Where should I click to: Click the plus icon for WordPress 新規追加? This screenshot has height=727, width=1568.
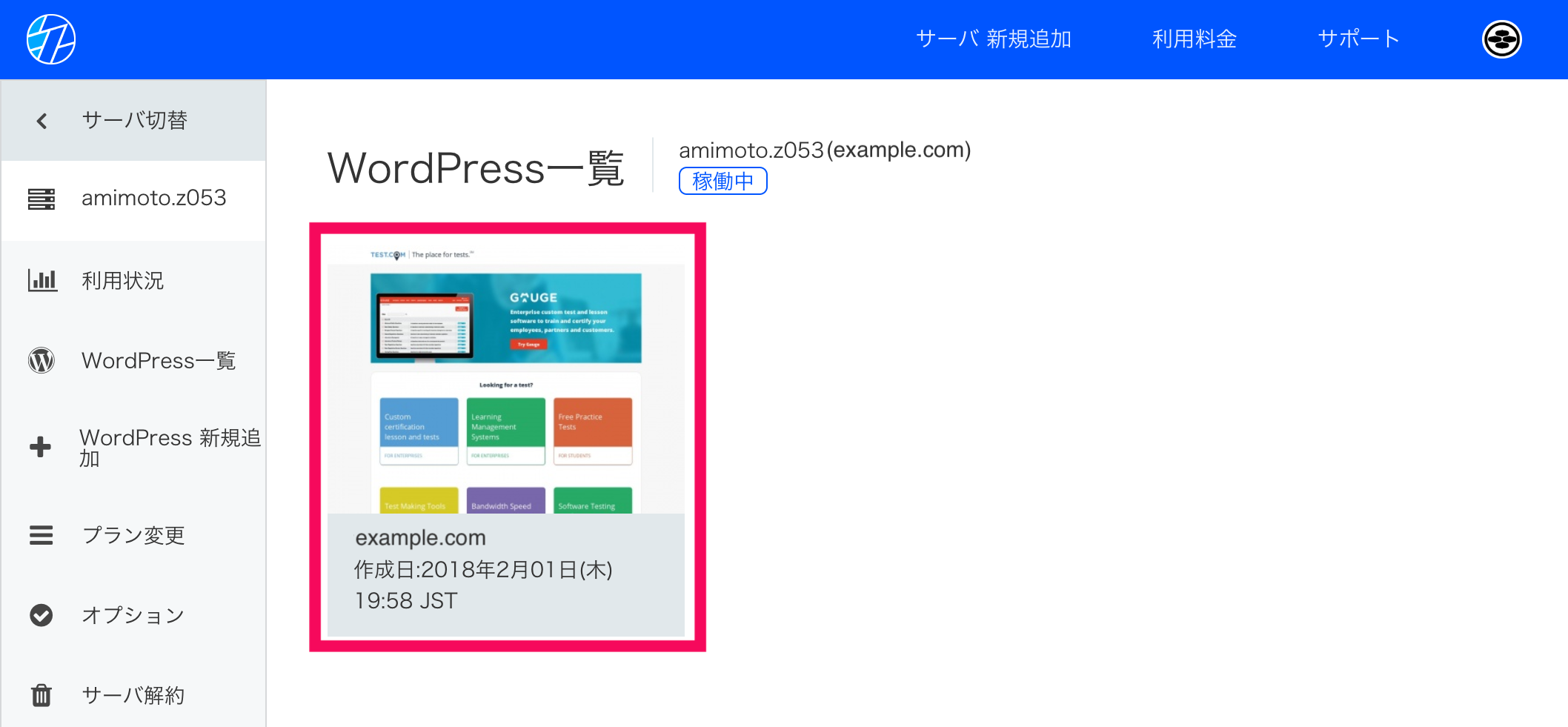pyautogui.click(x=41, y=447)
